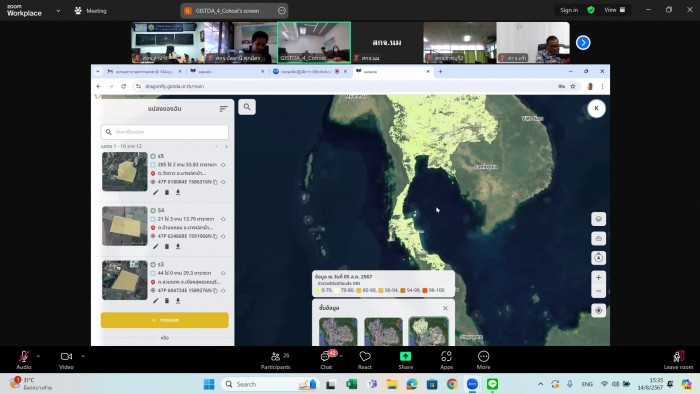Click the yellow add plot button
The height and width of the screenshot is (394, 700).
(165, 320)
